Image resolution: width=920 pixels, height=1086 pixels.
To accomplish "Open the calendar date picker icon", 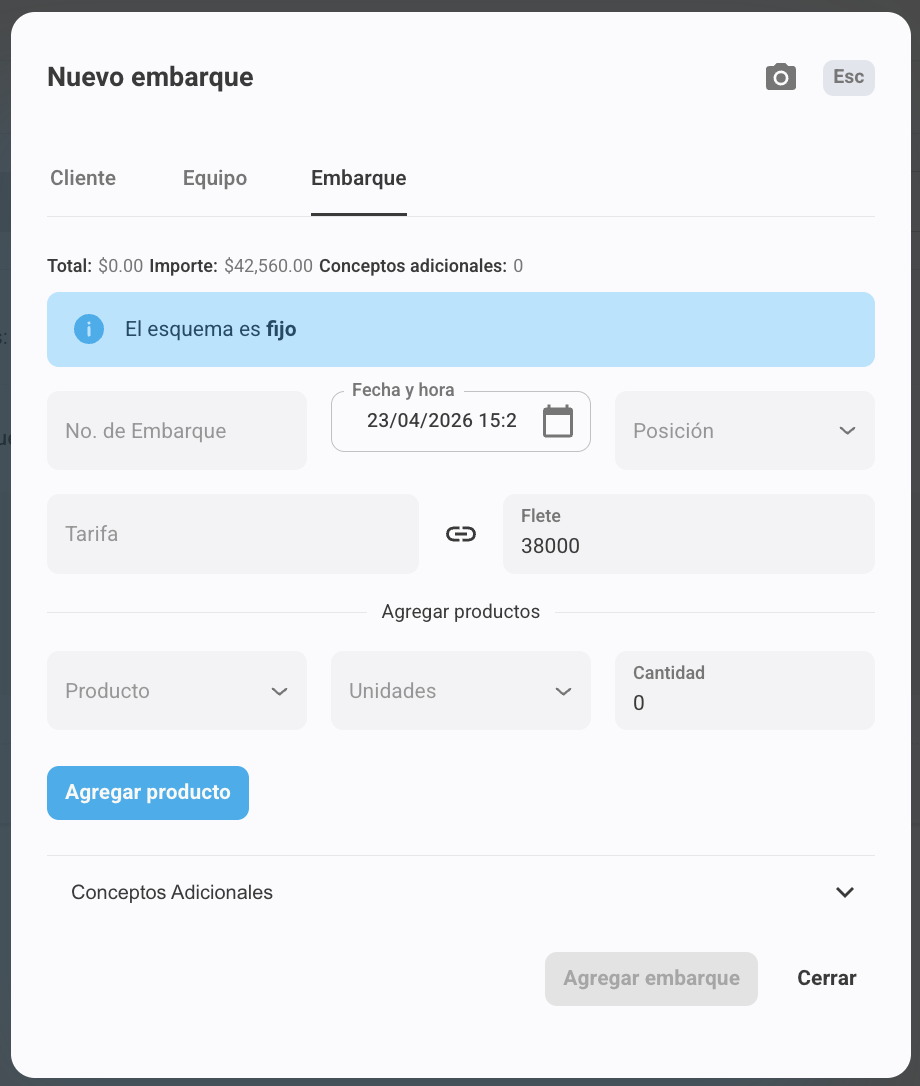I will [x=558, y=421].
